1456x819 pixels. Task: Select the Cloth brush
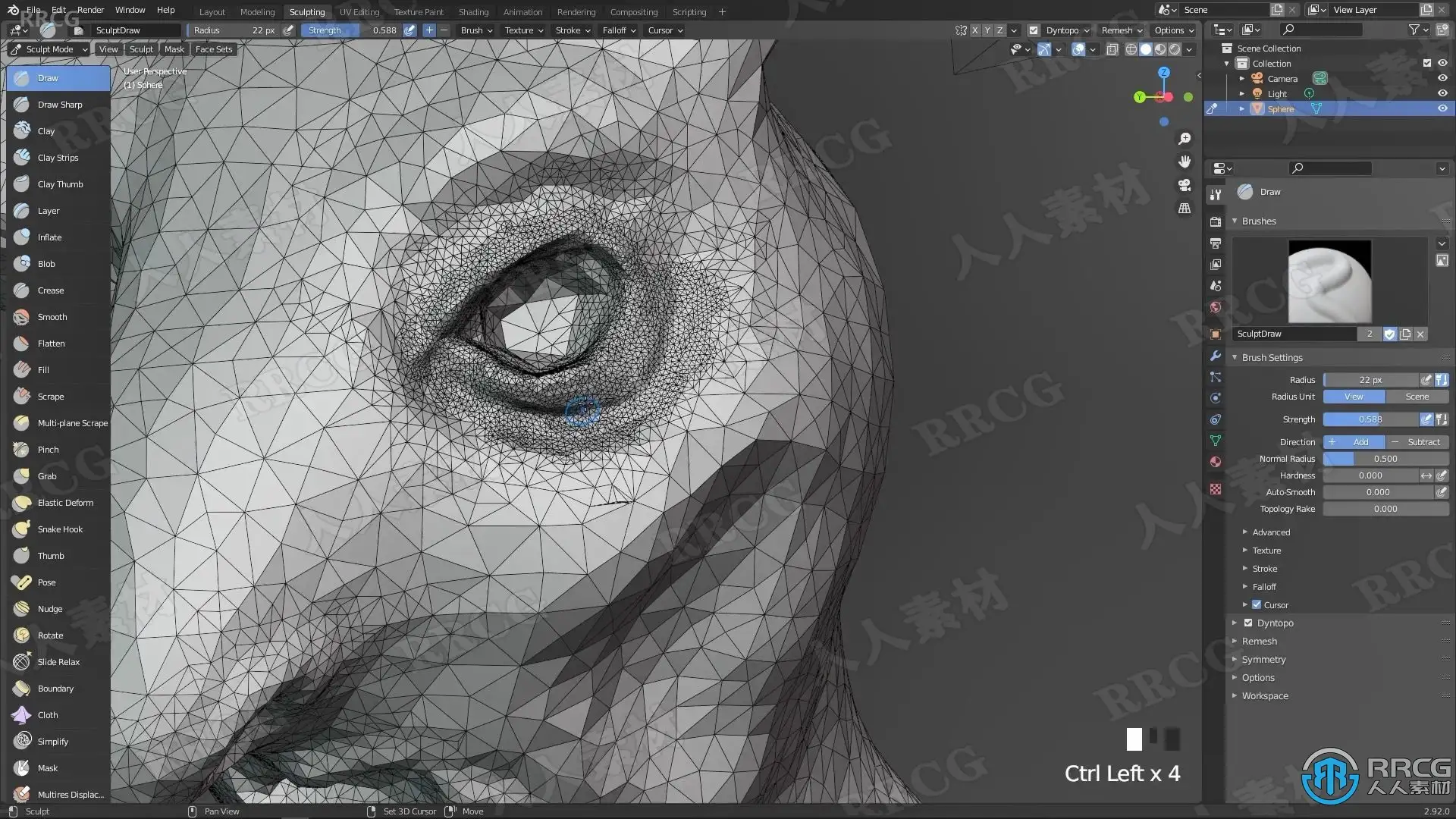47,715
